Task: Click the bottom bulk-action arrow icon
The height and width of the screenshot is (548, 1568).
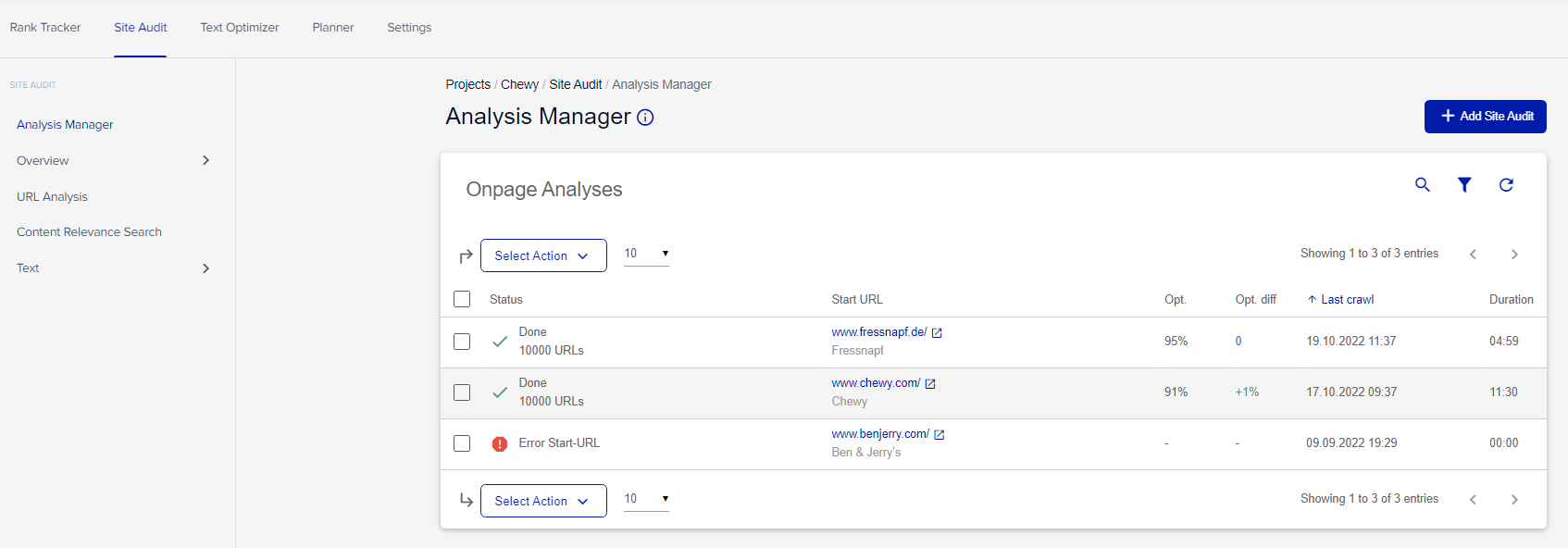Action: pos(466,501)
